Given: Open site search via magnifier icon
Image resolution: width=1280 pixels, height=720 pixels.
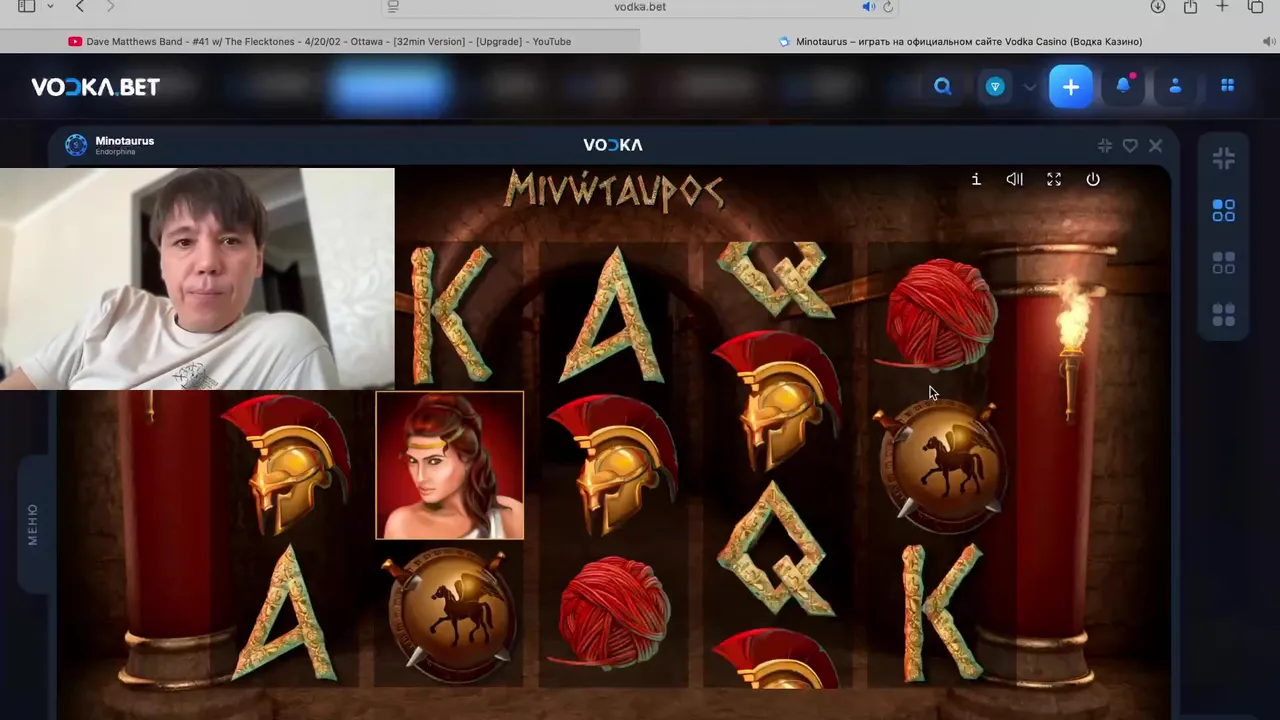Looking at the screenshot, I should (x=943, y=86).
